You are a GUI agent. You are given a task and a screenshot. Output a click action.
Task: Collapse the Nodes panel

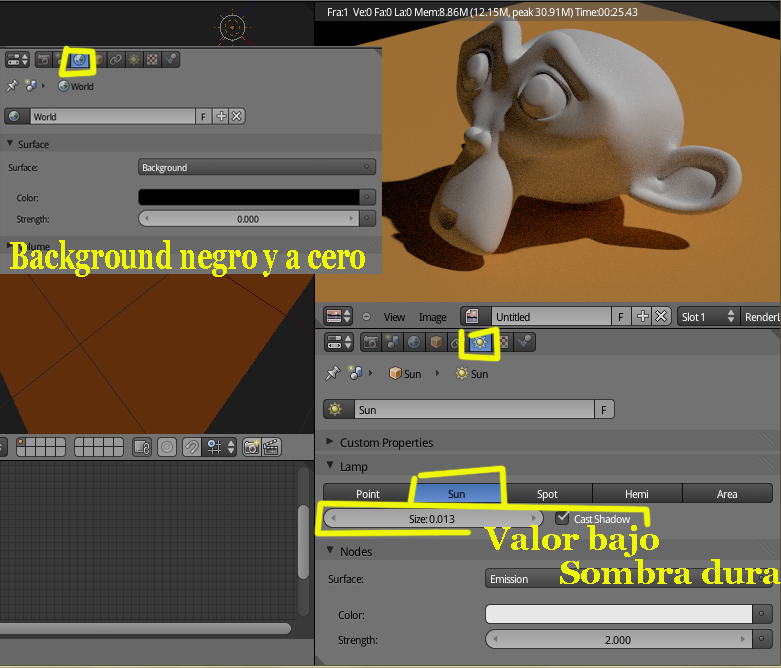330,550
